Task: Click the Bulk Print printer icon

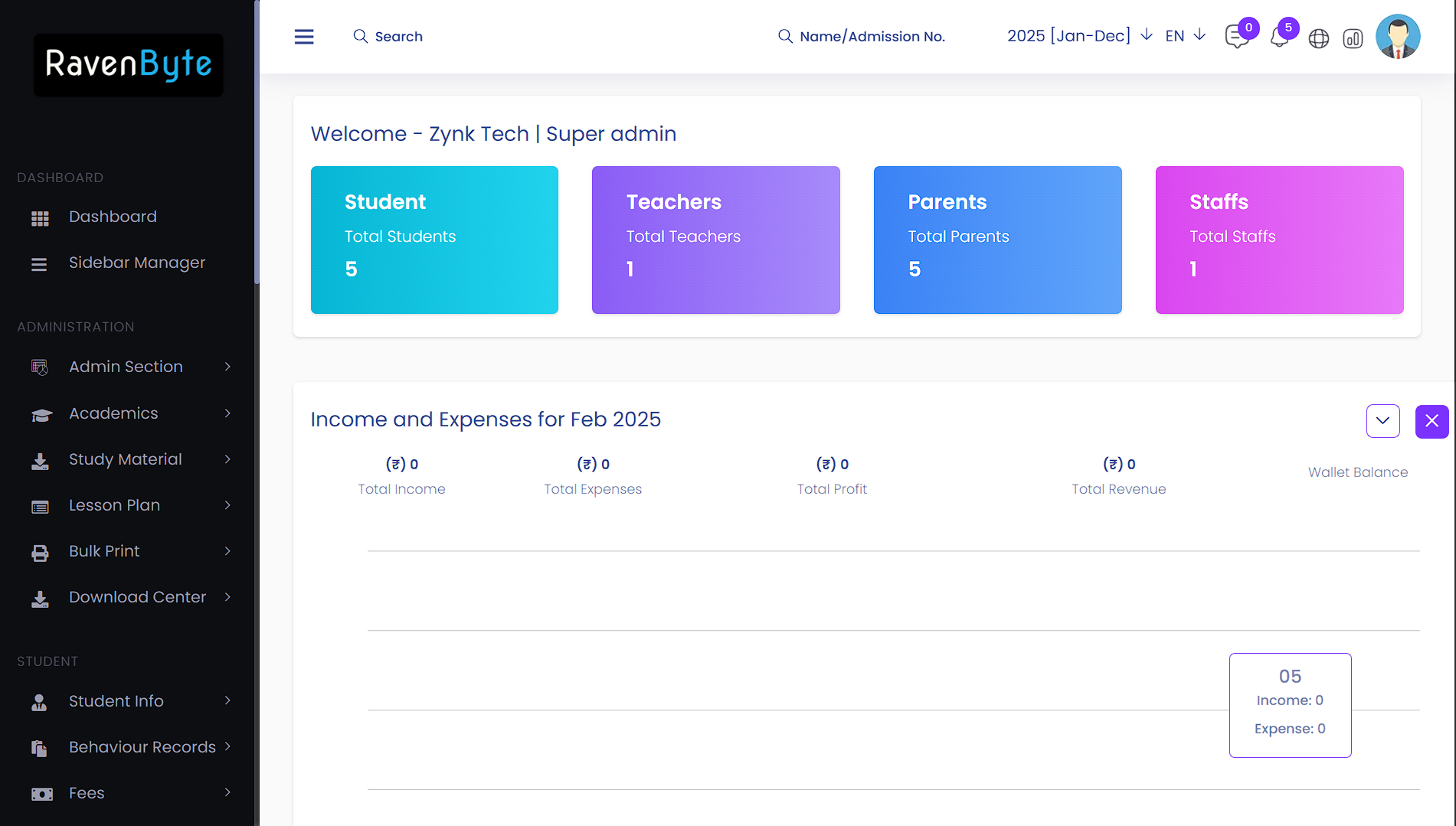Action: point(40,551)
